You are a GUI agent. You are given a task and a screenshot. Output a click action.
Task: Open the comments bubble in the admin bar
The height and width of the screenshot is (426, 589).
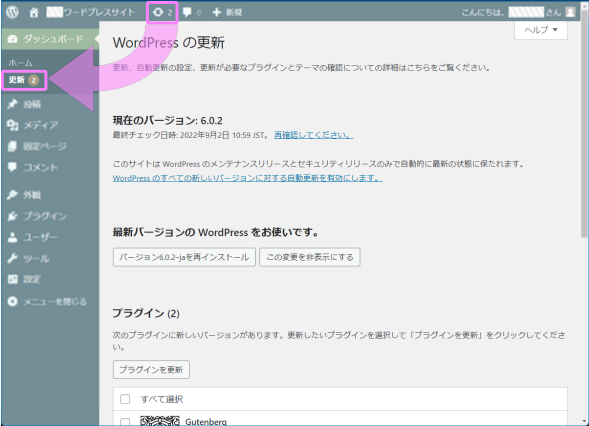tap(187, 12)
